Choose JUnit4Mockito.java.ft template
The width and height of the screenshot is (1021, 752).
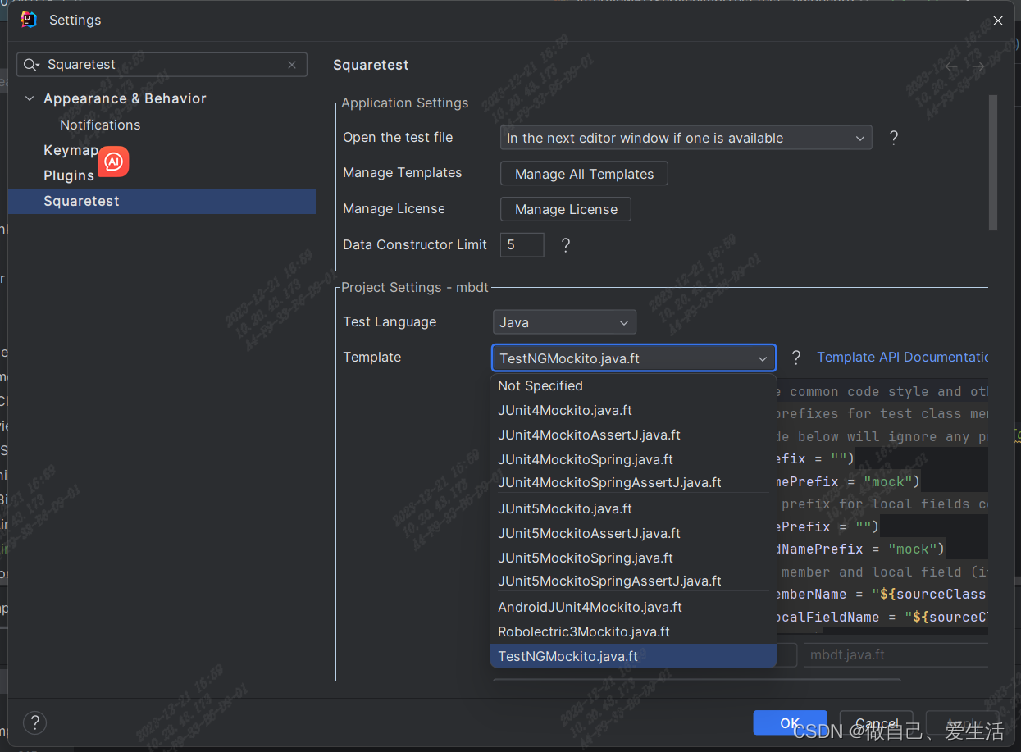coord(633,410)
